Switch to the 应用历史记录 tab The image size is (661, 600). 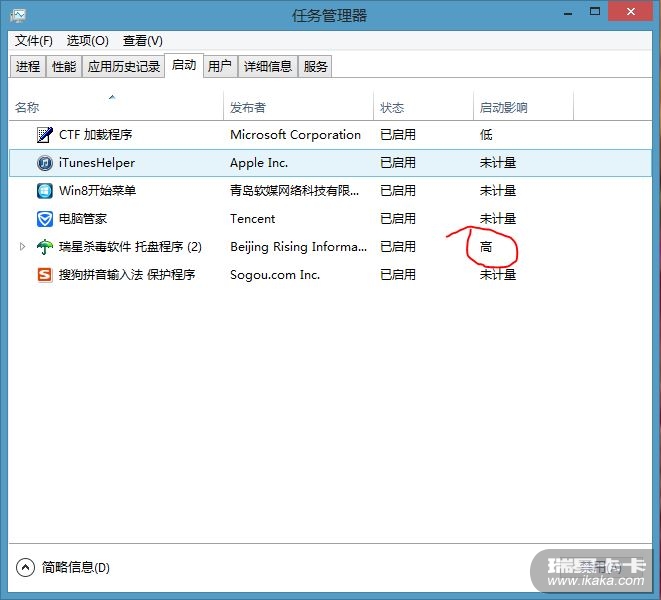[x=124, y=66]
